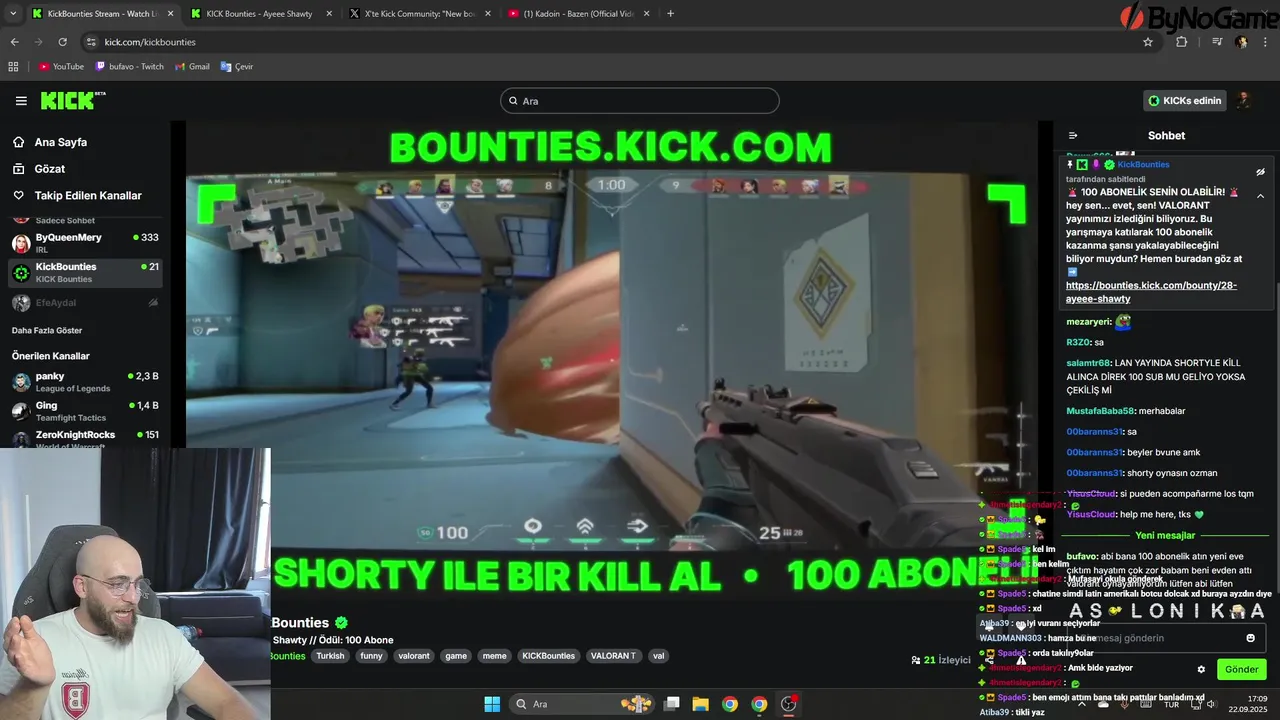
Task: Open Task View on taskbar
Action: 672,704
